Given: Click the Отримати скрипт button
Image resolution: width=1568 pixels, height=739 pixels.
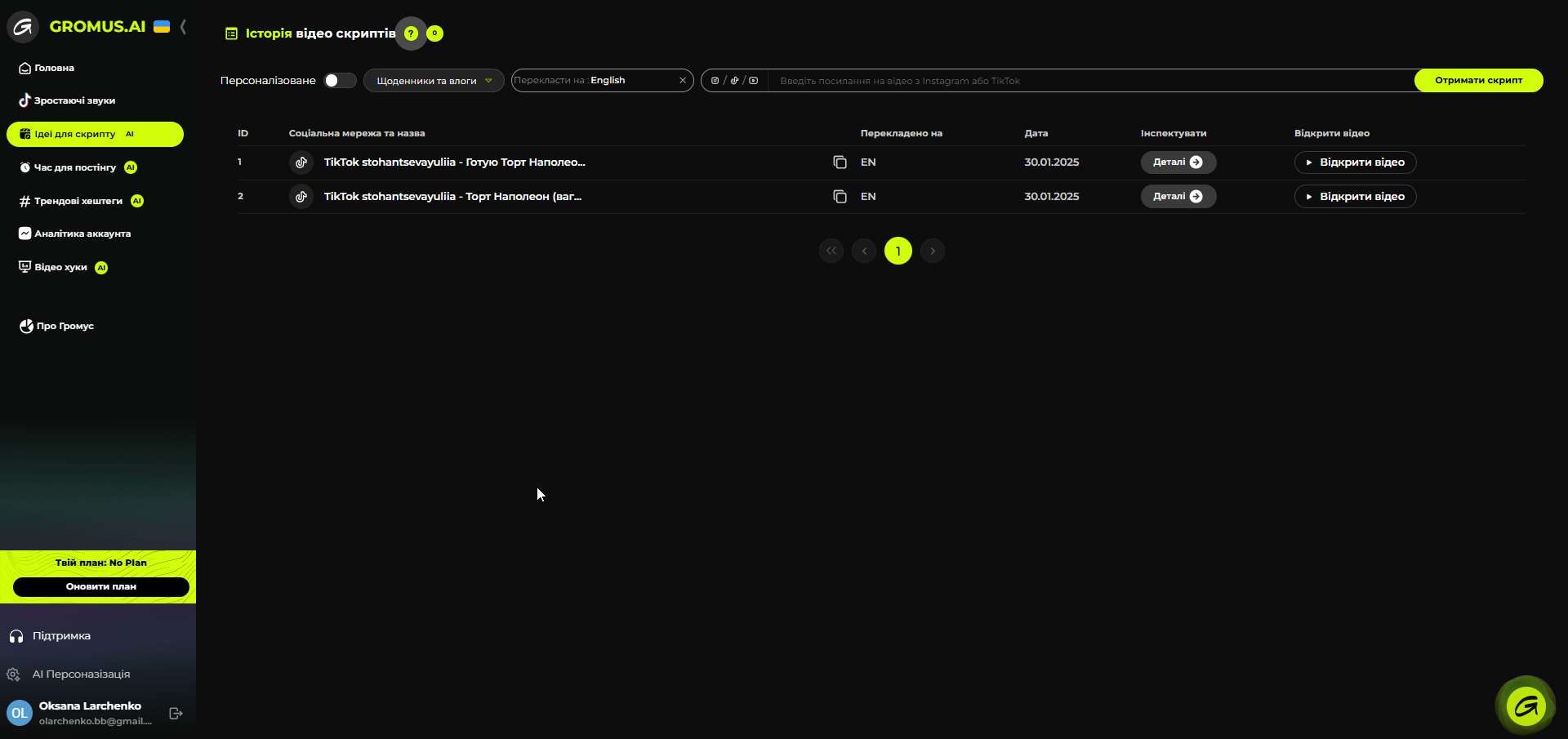Looking at the screenshot, I should click(1478, 80).
